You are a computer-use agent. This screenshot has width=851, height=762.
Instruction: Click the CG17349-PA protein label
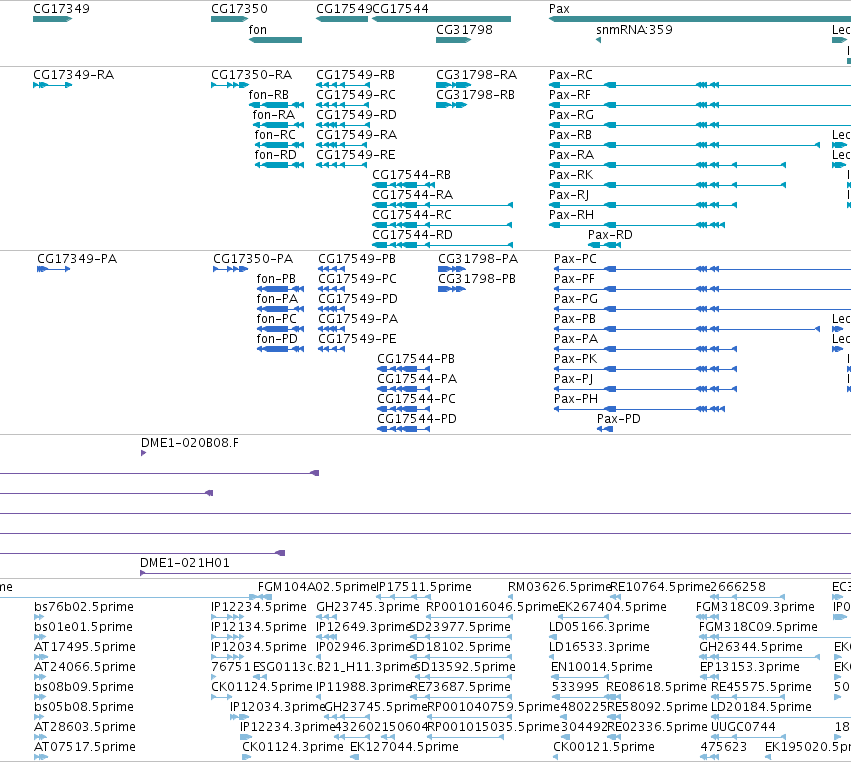[77, 258]
